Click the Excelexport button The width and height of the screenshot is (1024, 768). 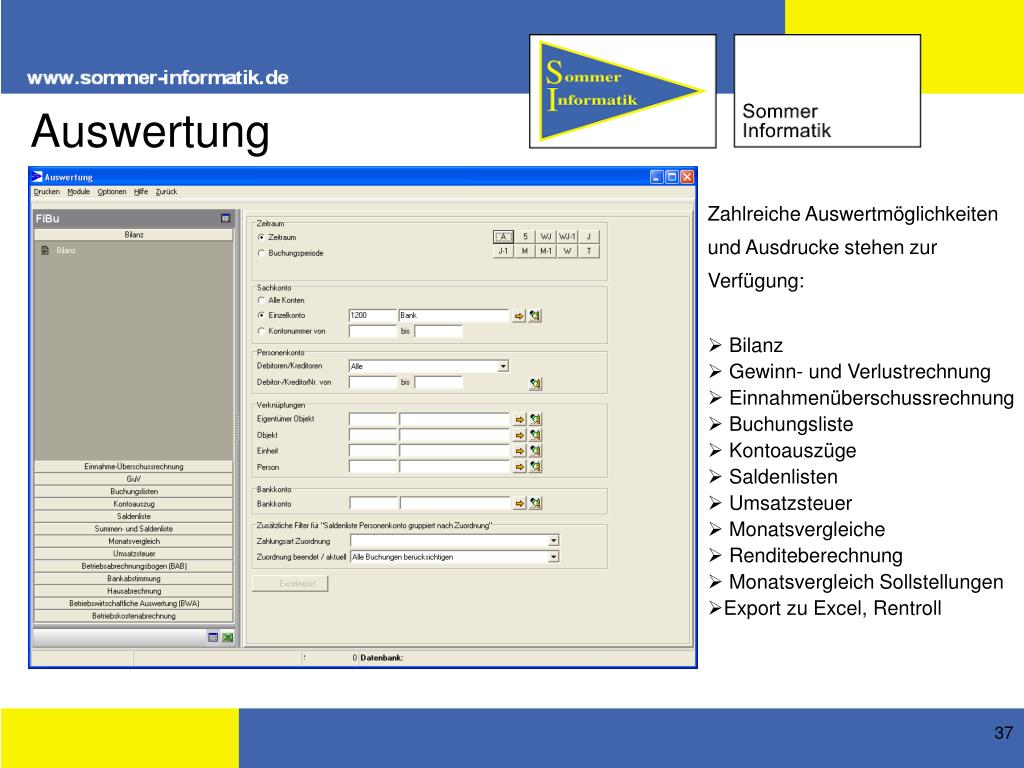[x=290, y=583]
